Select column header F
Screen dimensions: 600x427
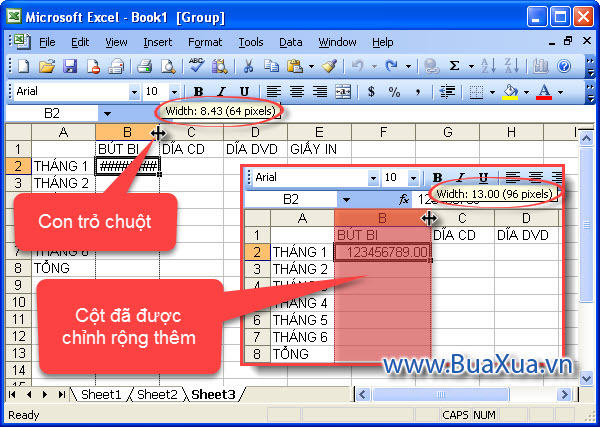[x=383, y=132]
